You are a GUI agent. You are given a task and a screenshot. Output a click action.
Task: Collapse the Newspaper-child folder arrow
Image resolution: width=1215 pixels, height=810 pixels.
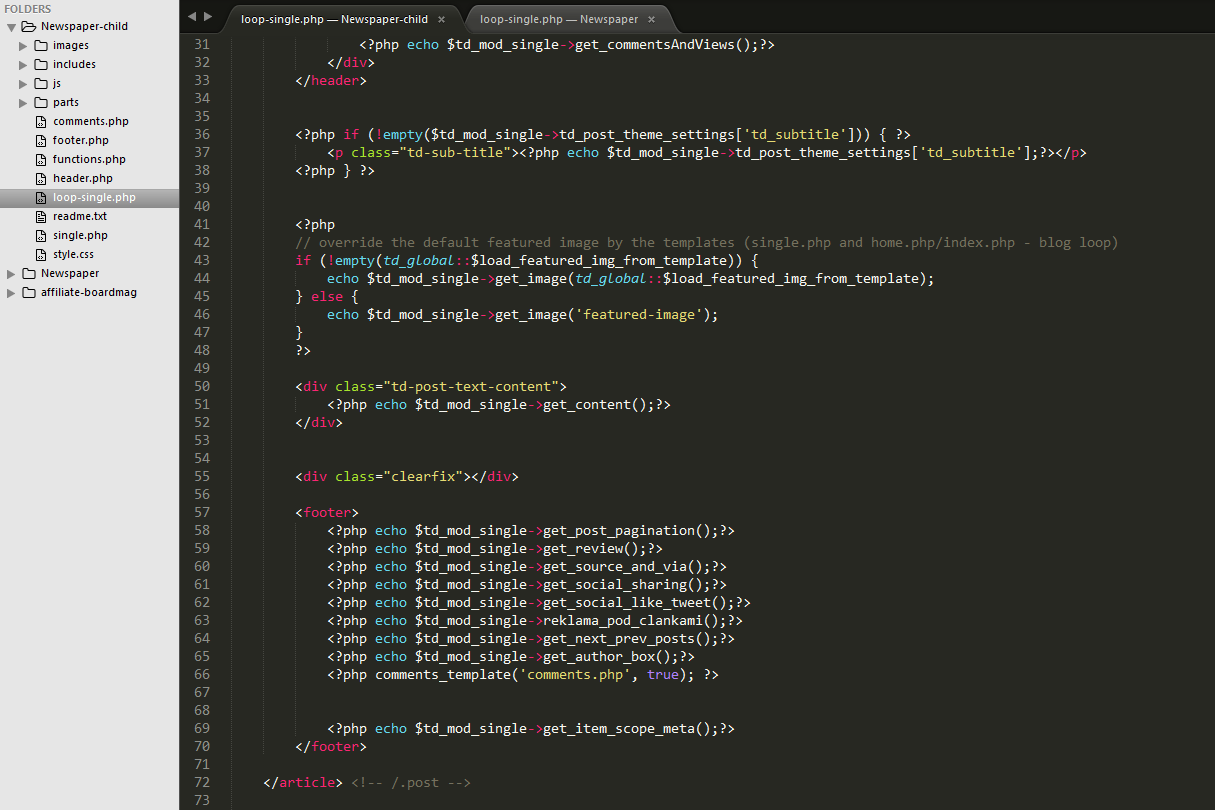coord(11,27)
